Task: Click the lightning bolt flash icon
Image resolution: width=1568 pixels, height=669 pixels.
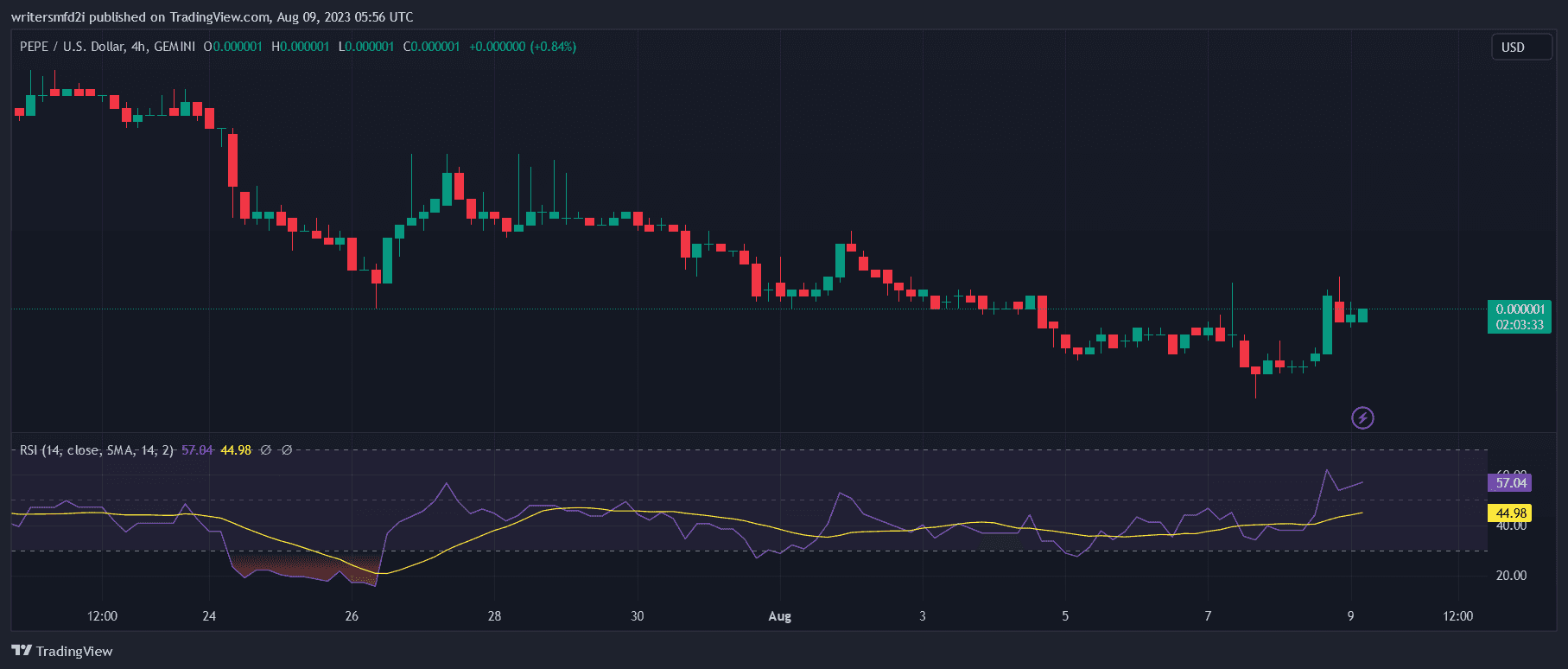Action: tap(1362, 418)
